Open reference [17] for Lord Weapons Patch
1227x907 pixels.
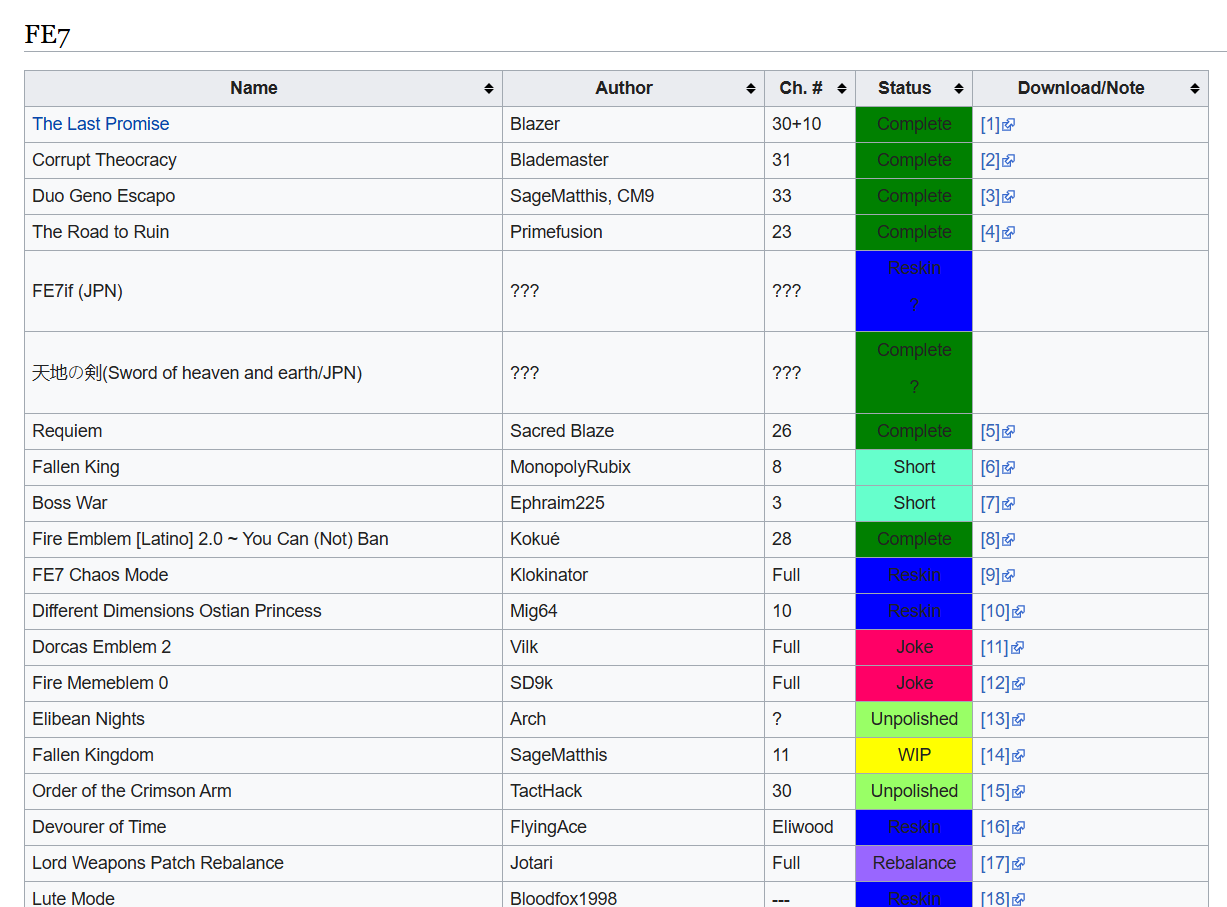click(994, 863)
